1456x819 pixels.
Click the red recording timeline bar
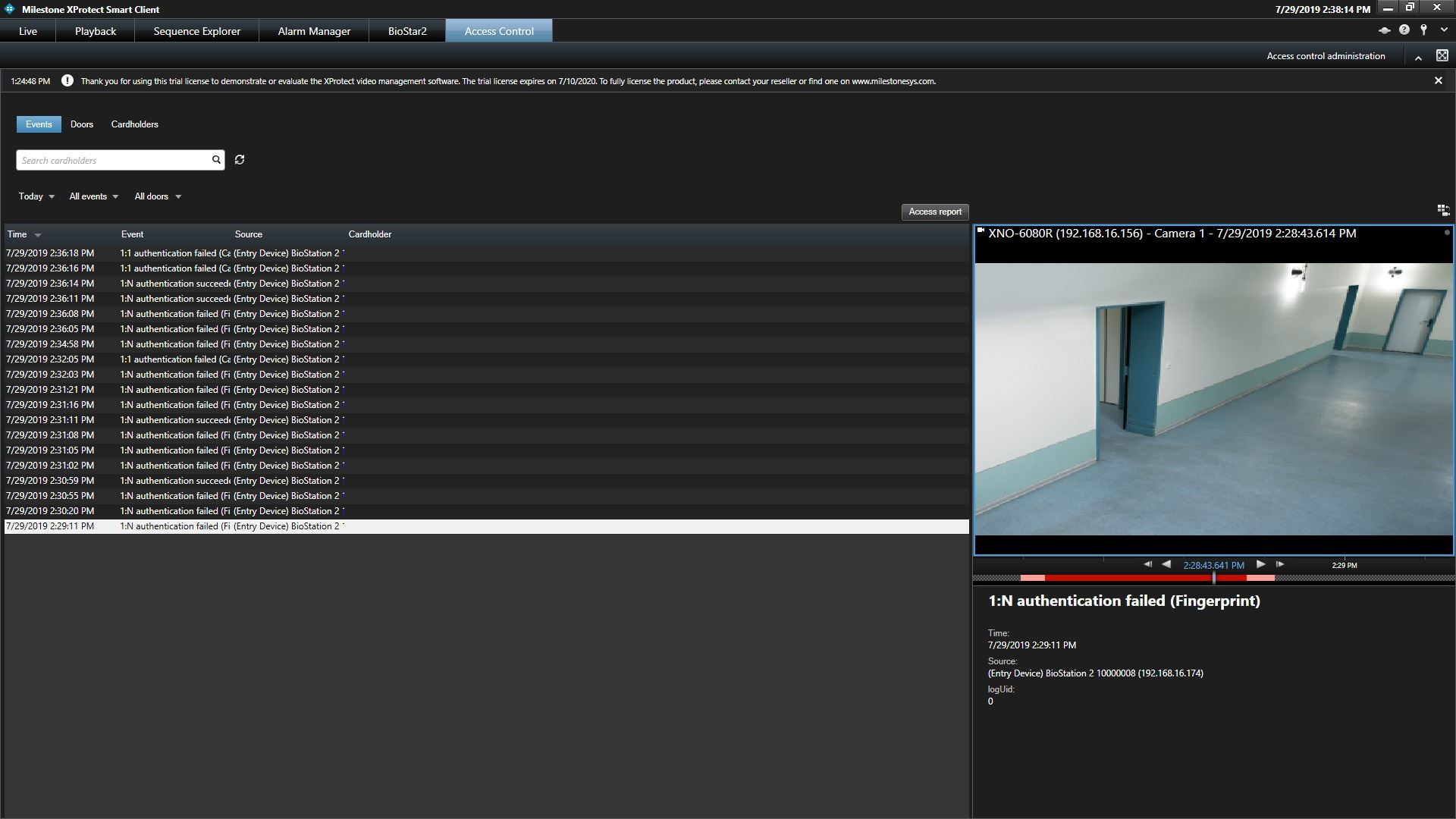point(1147,579)
